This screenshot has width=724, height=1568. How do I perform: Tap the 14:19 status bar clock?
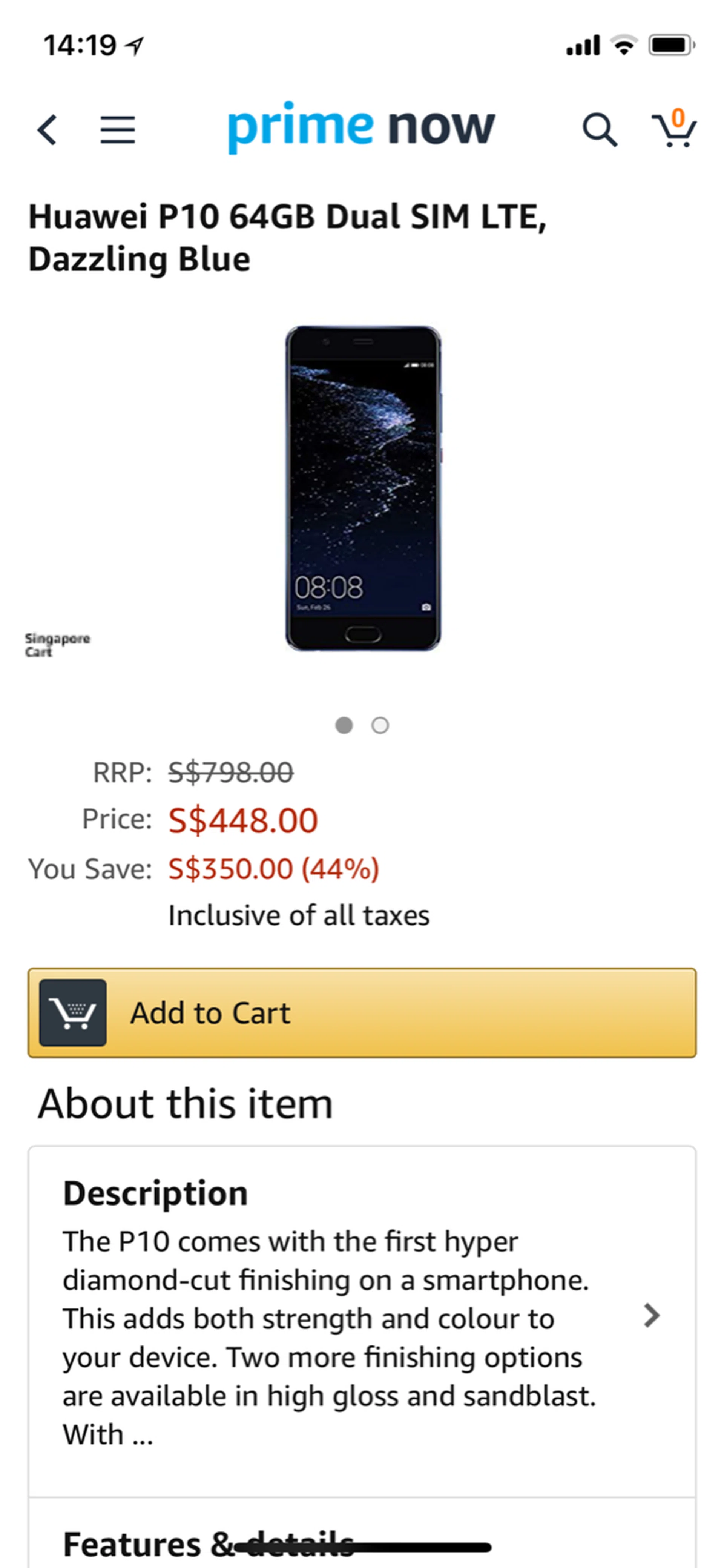coord(80,45)
